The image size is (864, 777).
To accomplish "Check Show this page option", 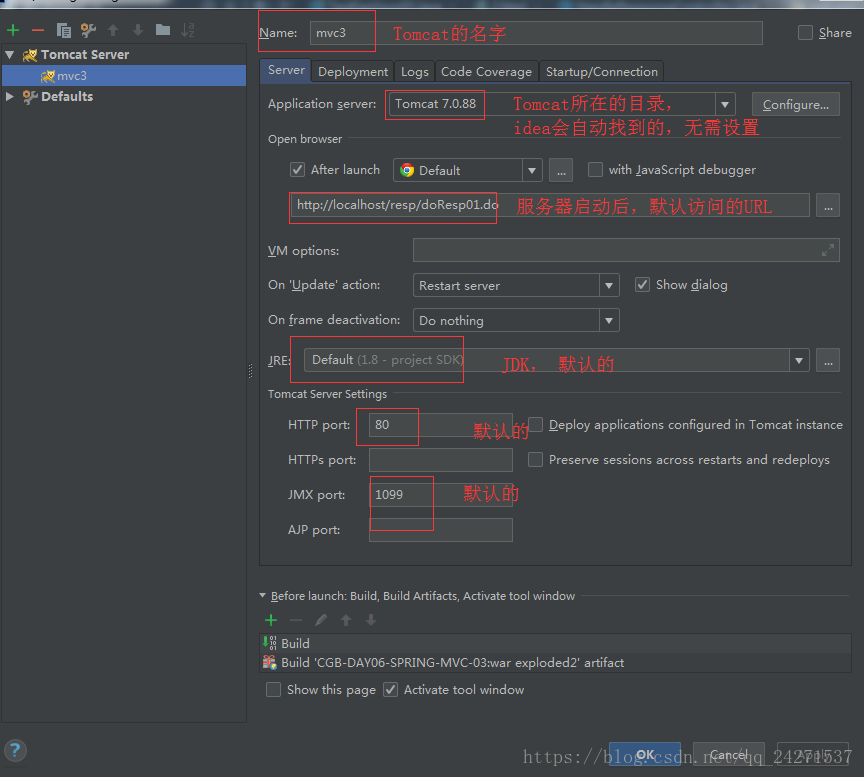I will click(273, 690).
